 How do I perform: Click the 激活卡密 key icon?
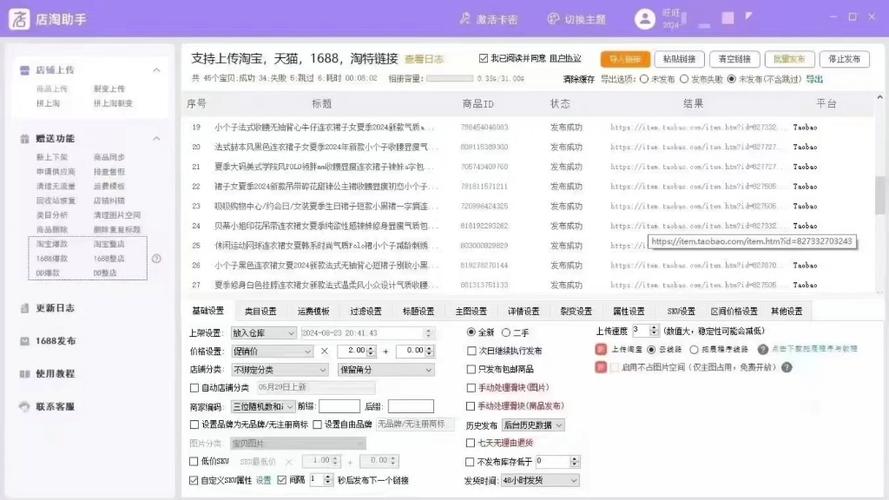[465, 19]
